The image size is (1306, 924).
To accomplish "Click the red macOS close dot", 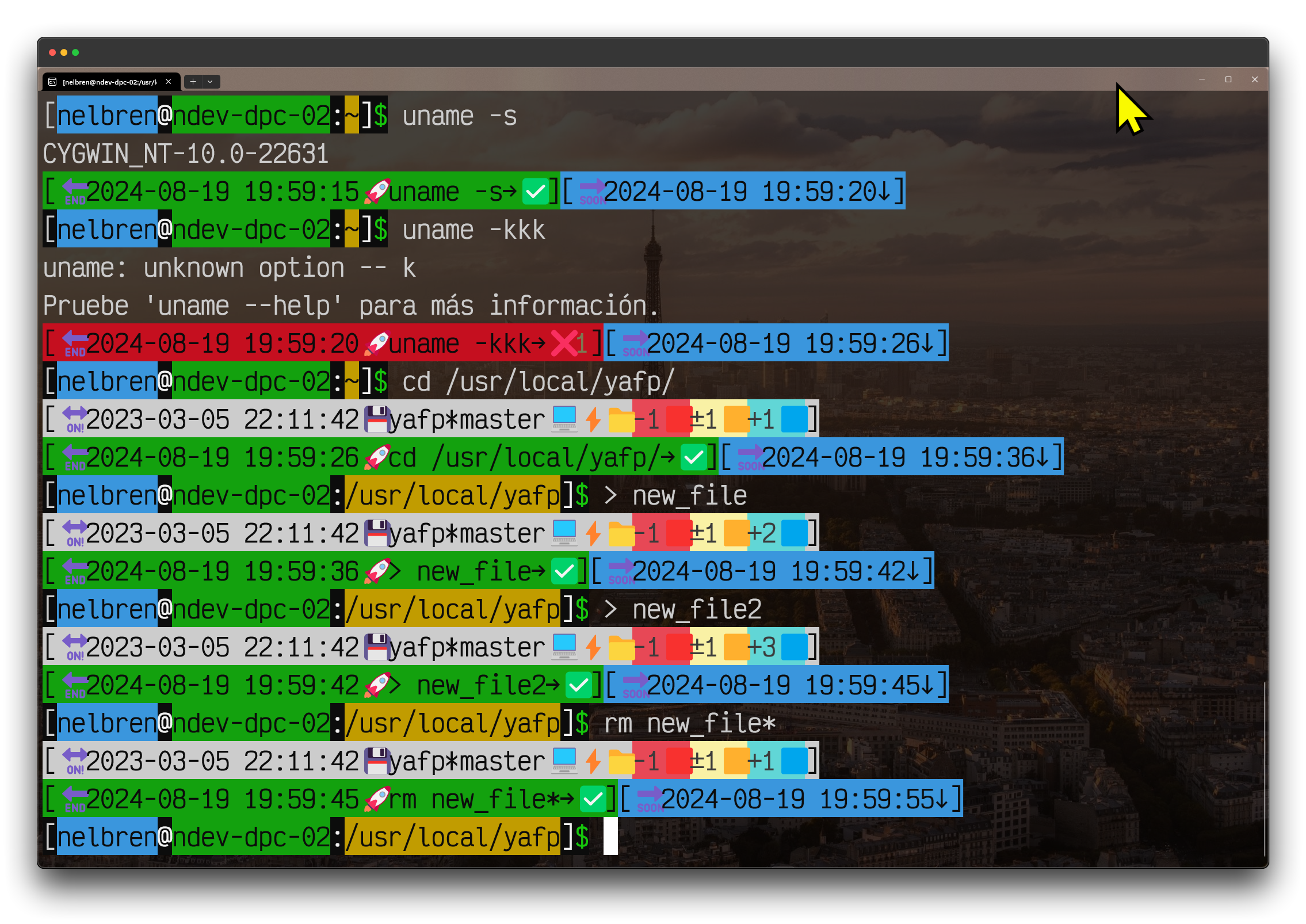I will [52, 52].
